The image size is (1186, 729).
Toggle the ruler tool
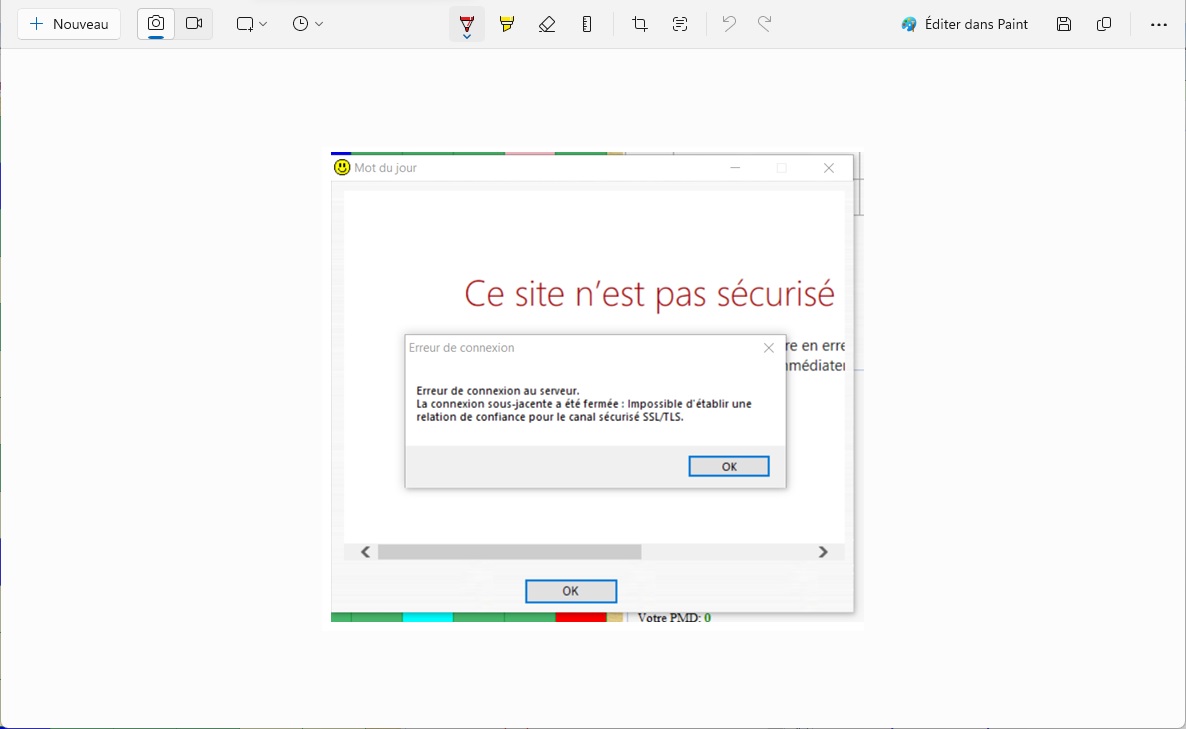coord(587,24)
